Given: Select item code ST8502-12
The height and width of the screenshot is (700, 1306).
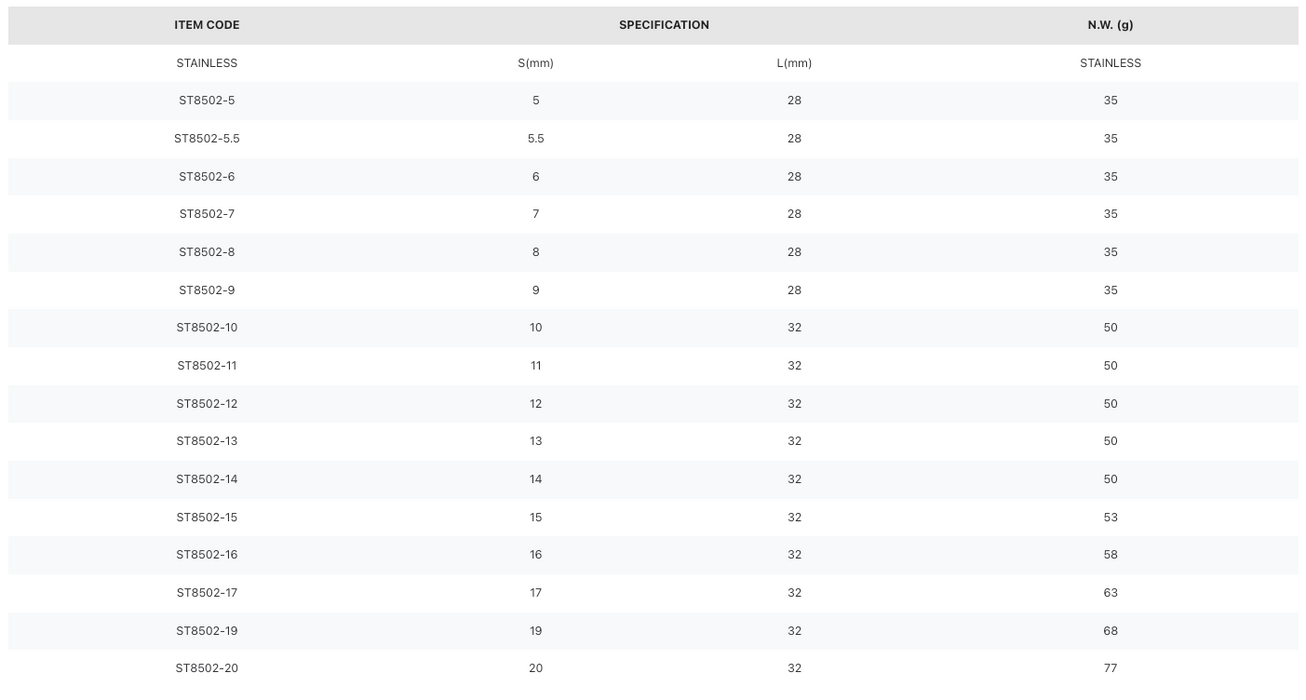Looking at the screenshot, I should [207, 404].
